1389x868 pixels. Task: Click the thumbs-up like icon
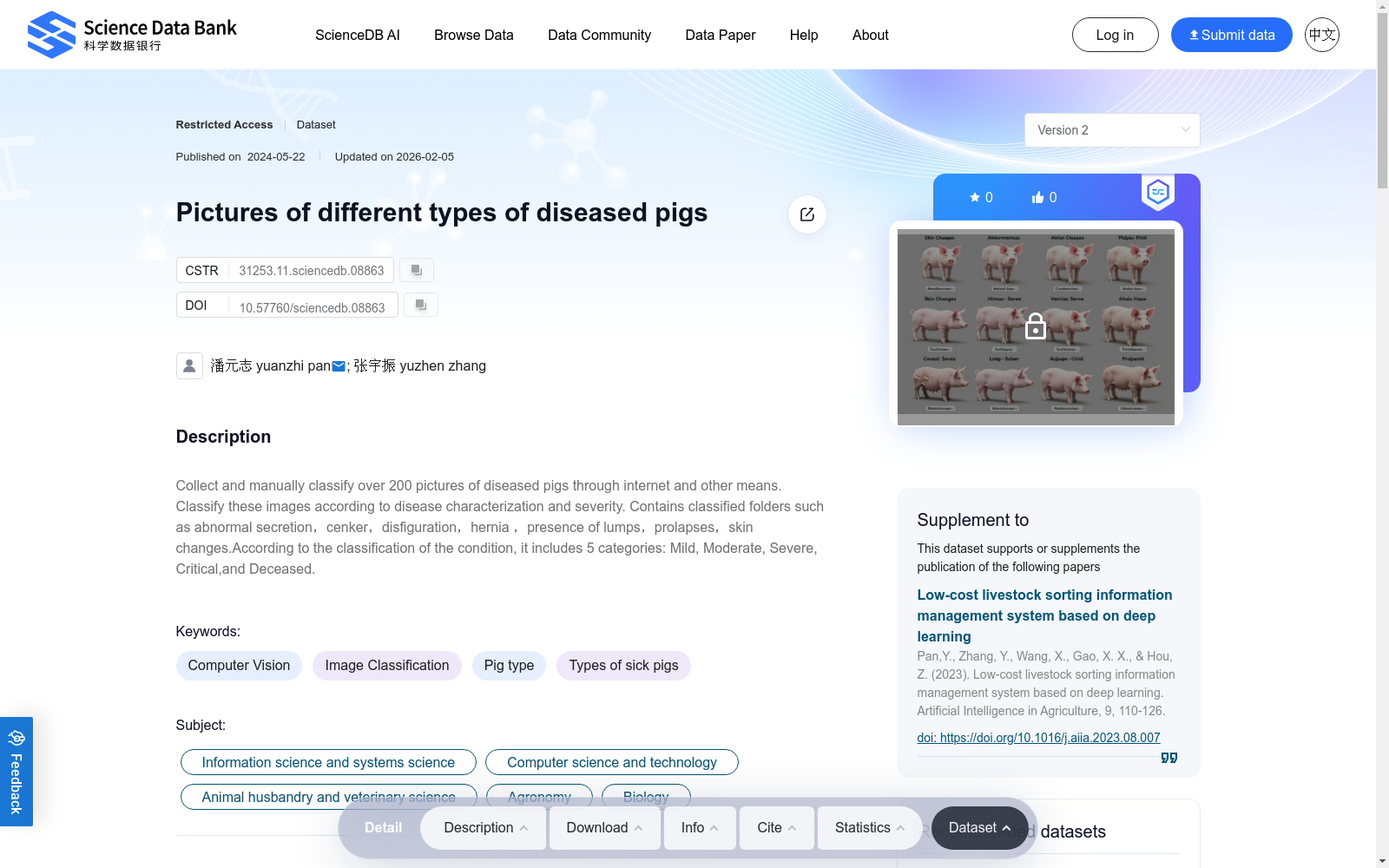tap(1037, 197)
